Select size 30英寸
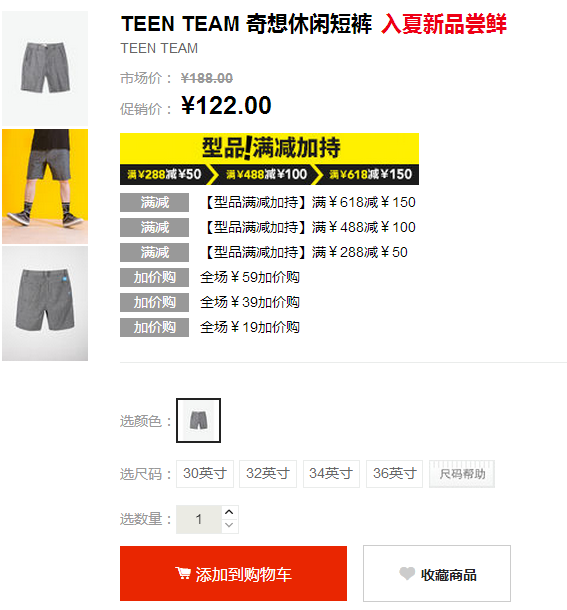This screenshot has height=610, width=567. [205, 473]
